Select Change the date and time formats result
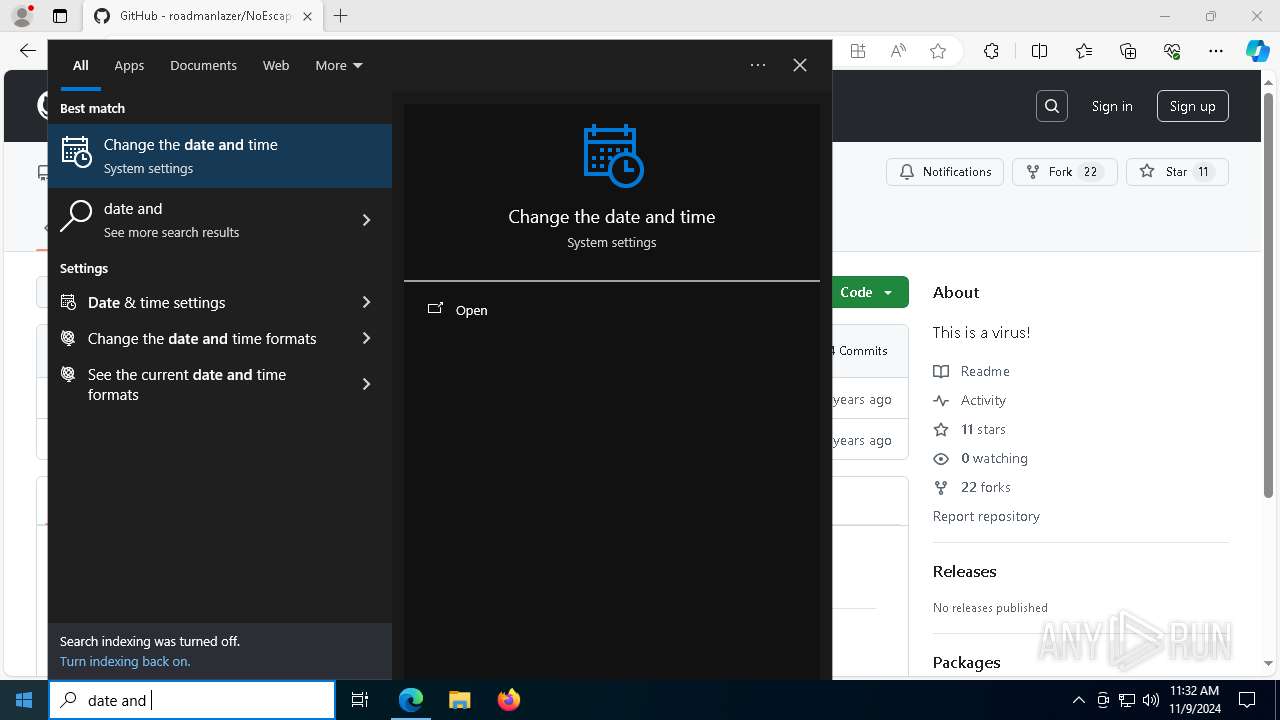The width and height of the screenshot is (1280, 720). pos(220,338)
